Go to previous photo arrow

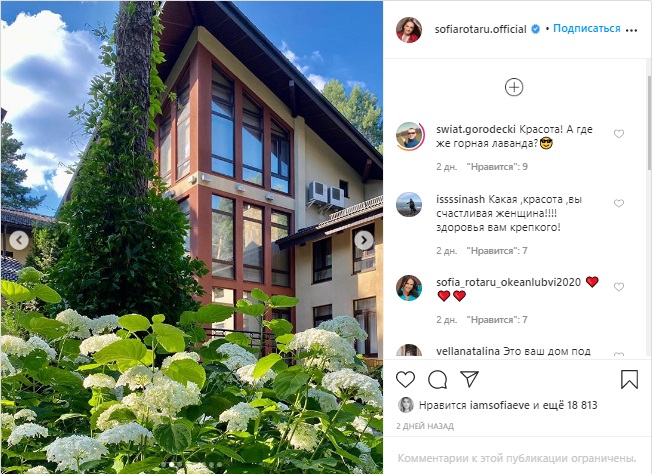click(x=19, y=240)
